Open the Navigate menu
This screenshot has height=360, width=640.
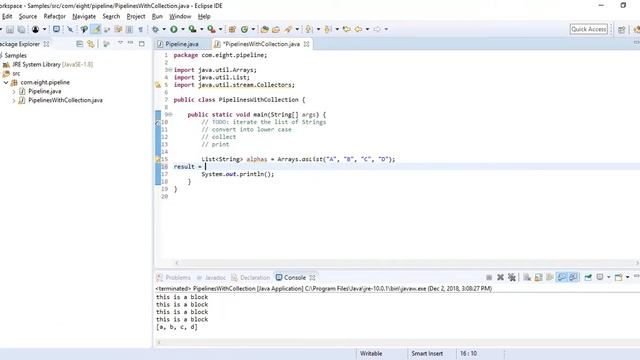tap(84, 16)
